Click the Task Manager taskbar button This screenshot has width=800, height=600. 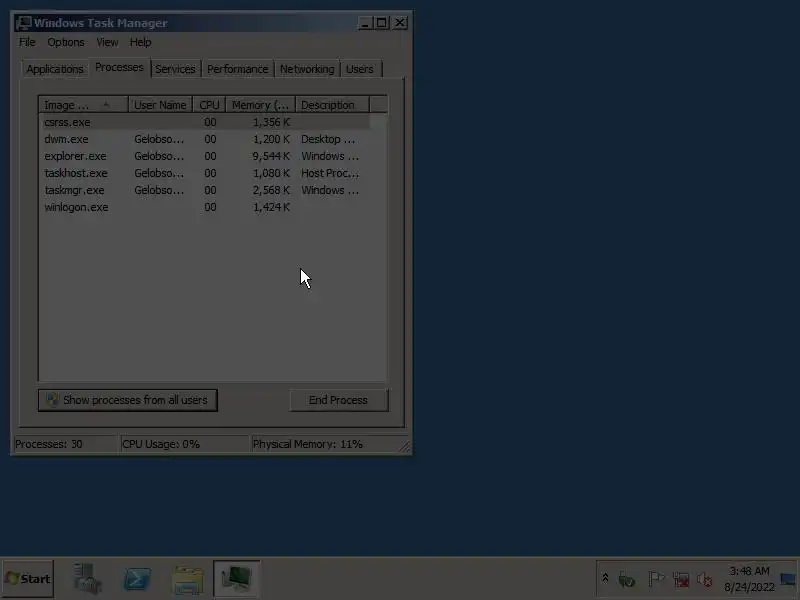click(x=237, y=579)
